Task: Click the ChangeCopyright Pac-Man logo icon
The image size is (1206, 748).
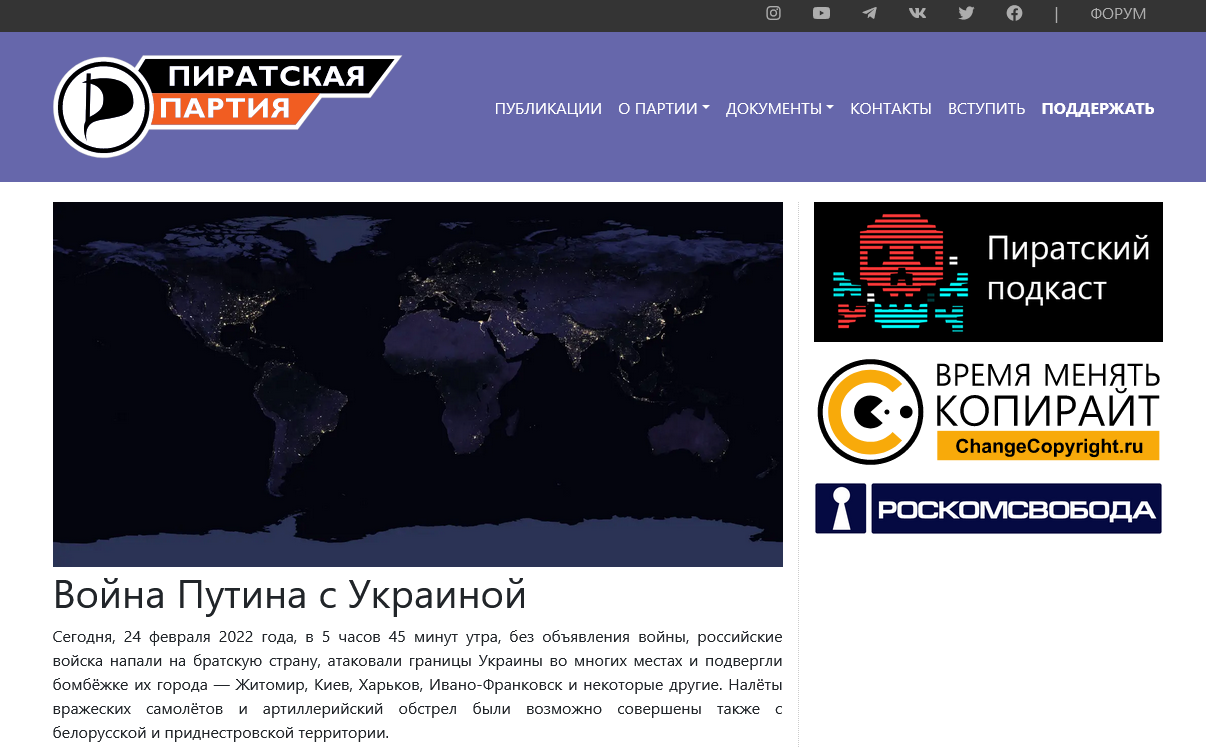Action: (869, 411)
